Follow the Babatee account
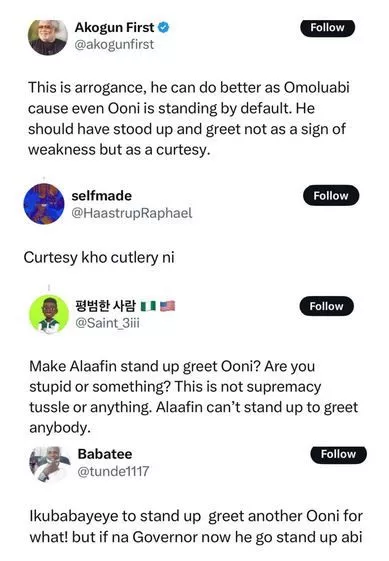Viewport: 389px width, 561px height. pyautogui.click(x=338, y=454)
